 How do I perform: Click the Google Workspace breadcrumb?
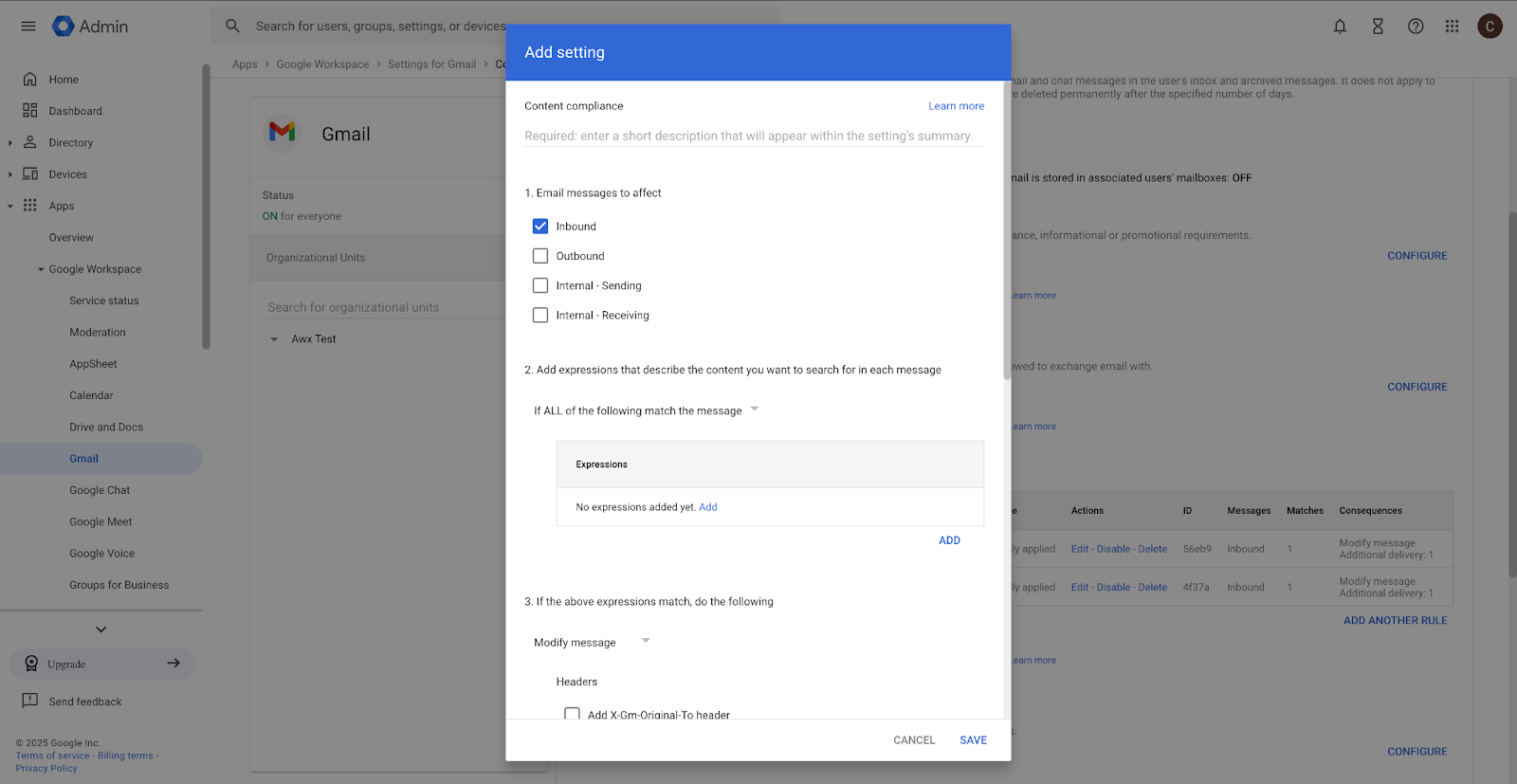pos(322,64)
